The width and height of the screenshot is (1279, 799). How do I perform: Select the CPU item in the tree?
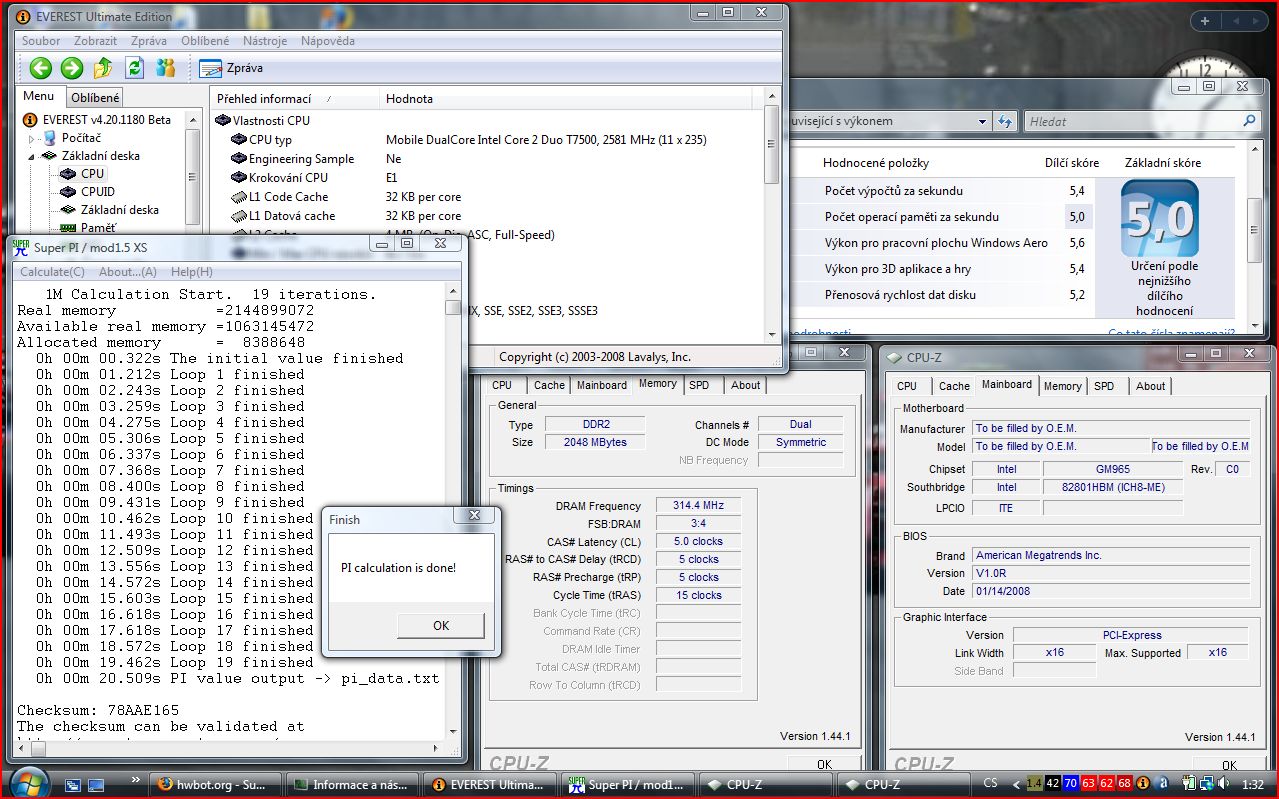[x=93, y=174]
